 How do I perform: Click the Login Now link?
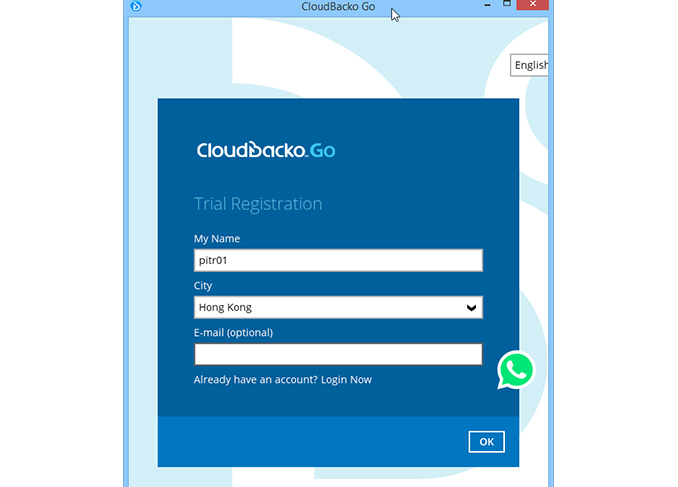tap(346, 380)
